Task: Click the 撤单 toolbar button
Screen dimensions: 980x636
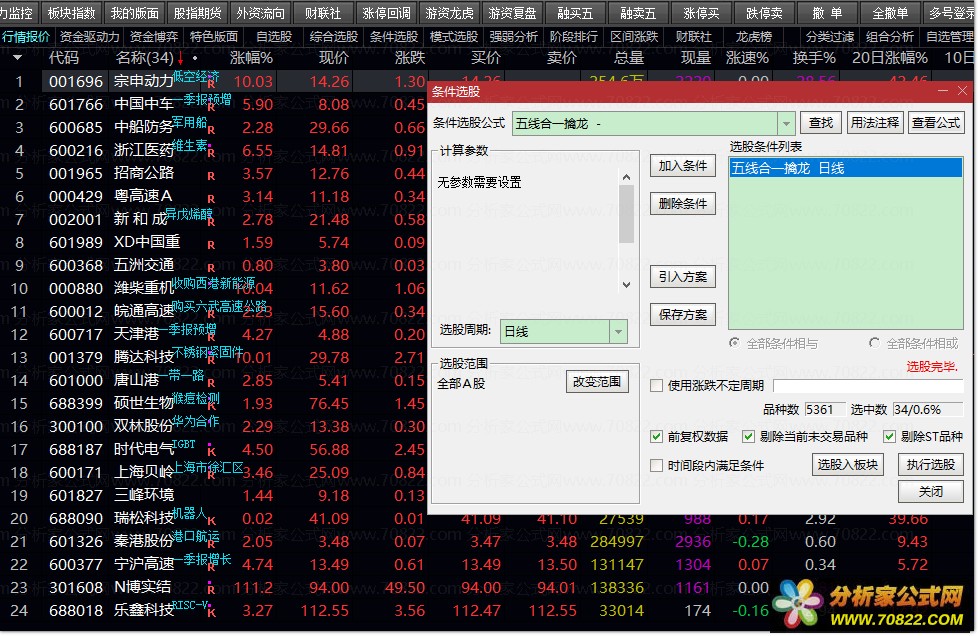Action: tap(828, 12)
